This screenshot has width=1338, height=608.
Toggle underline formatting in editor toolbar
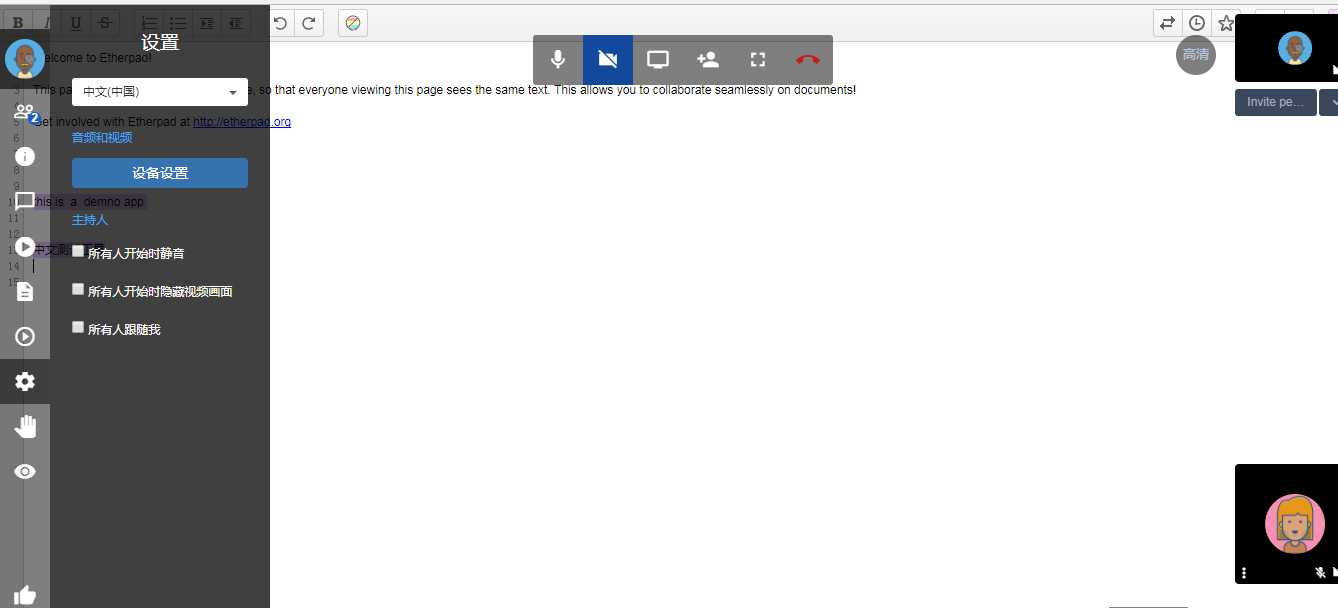tap(76, 23)
